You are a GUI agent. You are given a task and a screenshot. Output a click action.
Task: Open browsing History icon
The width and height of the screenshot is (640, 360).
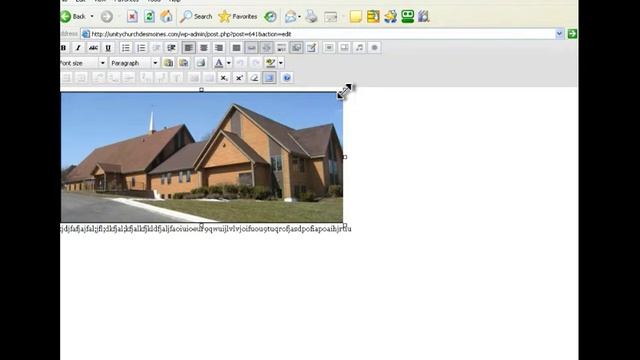click(270, 16)
